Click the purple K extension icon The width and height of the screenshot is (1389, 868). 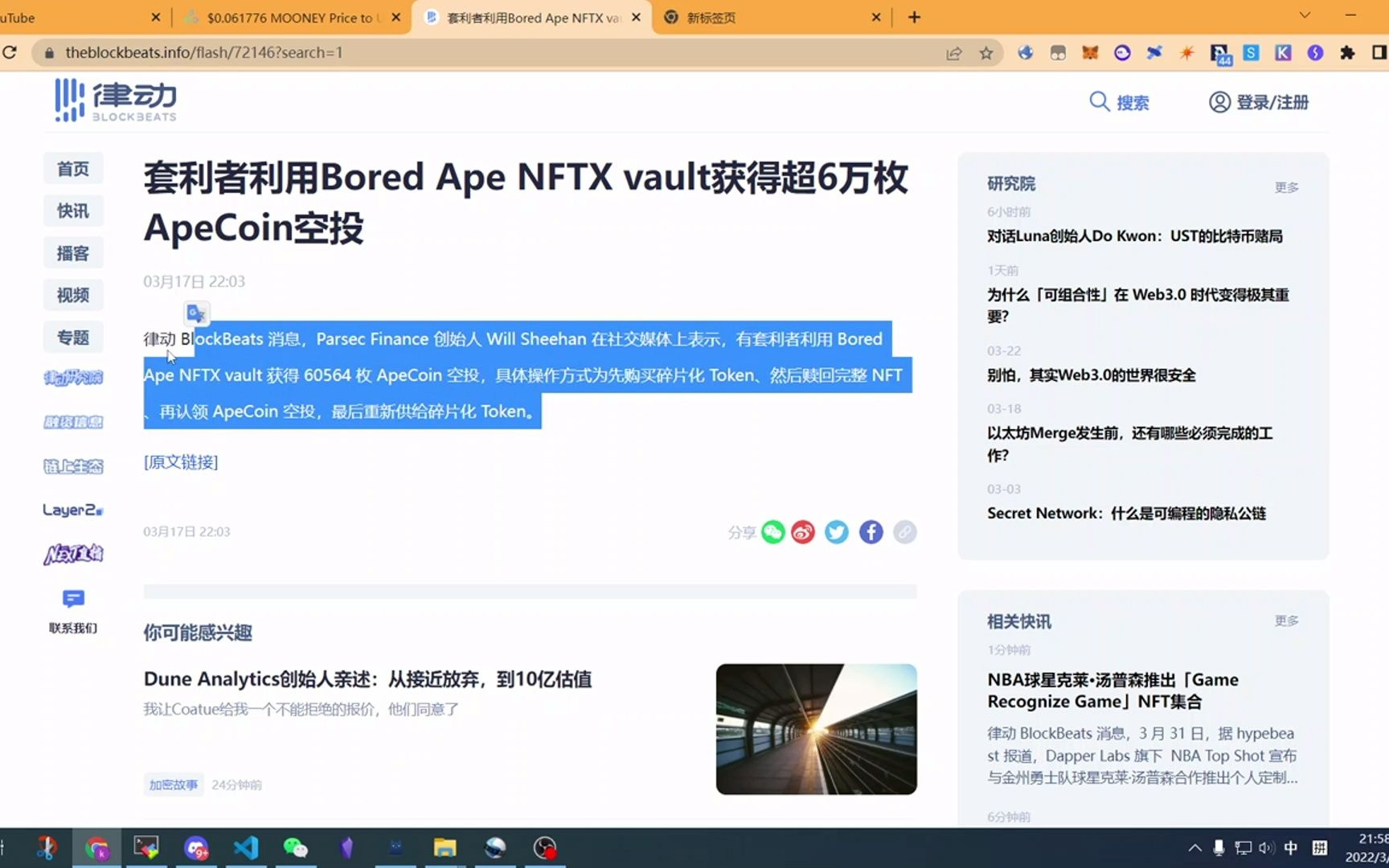(x=1283, y=53)
